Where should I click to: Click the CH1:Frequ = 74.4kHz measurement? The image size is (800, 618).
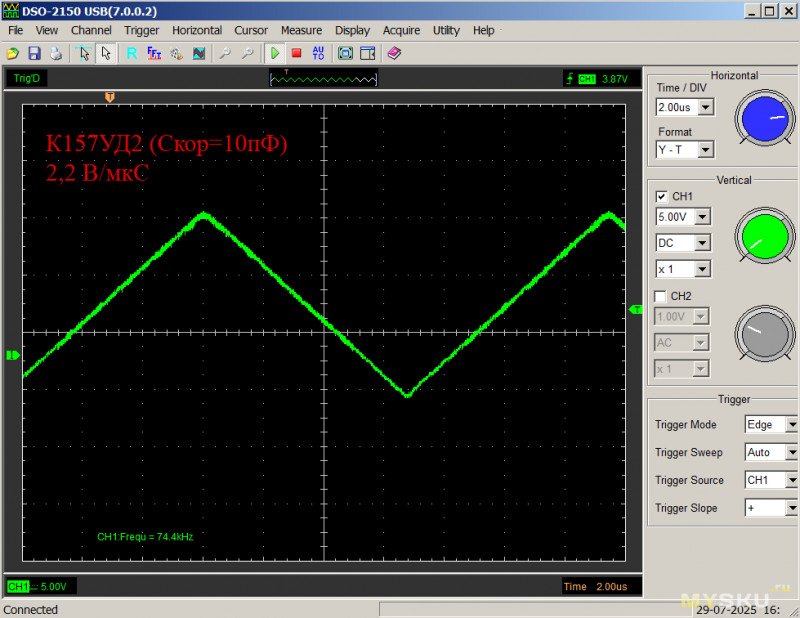tap(145, 537)
